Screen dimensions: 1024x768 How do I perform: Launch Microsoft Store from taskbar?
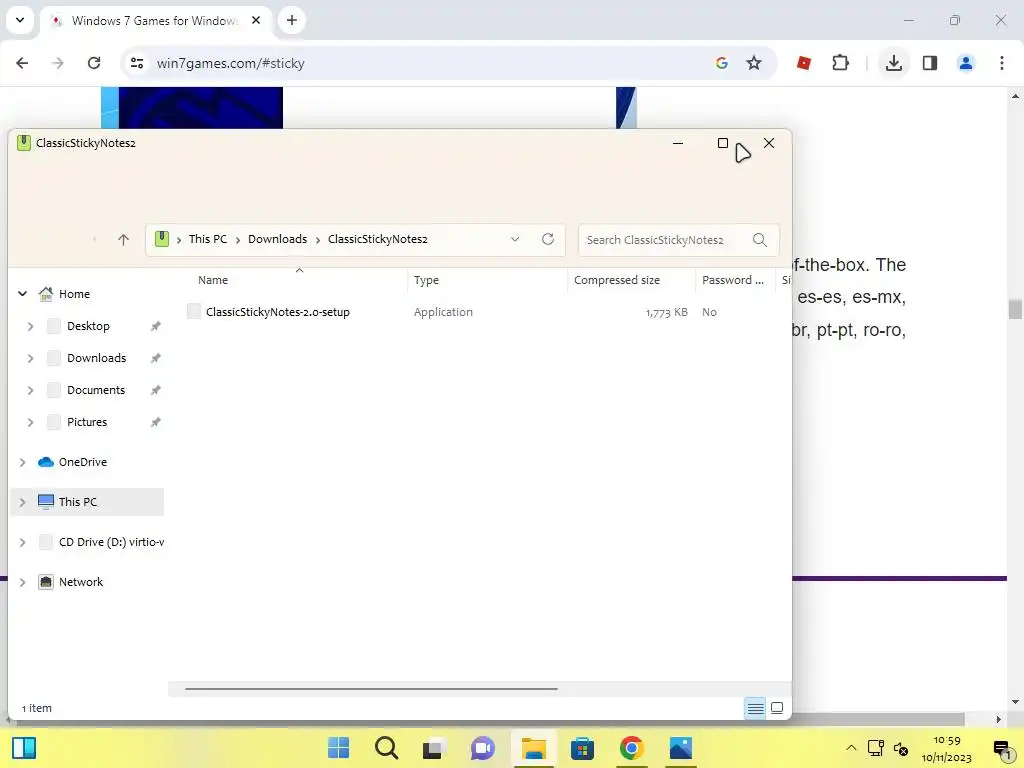click(x=582, y=748)
